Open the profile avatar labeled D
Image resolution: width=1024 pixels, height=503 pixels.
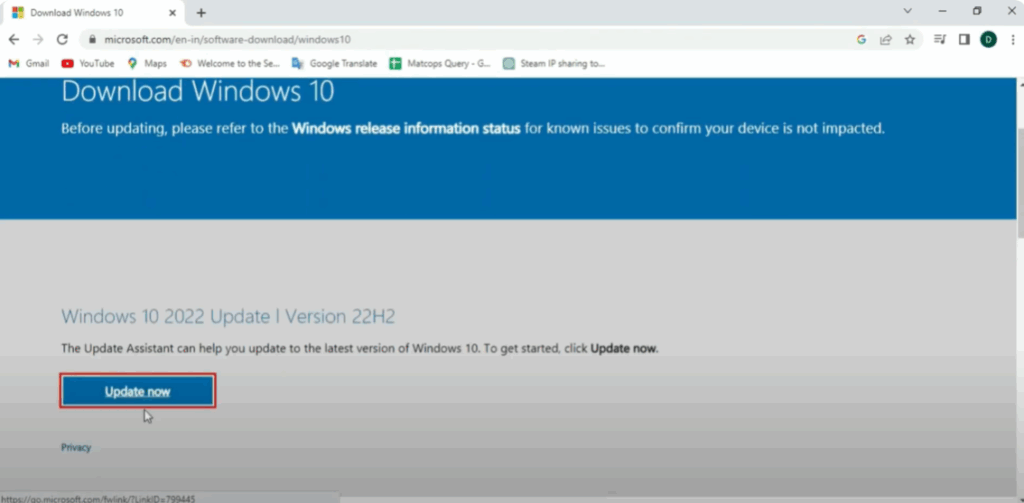(x=989, y=40)
